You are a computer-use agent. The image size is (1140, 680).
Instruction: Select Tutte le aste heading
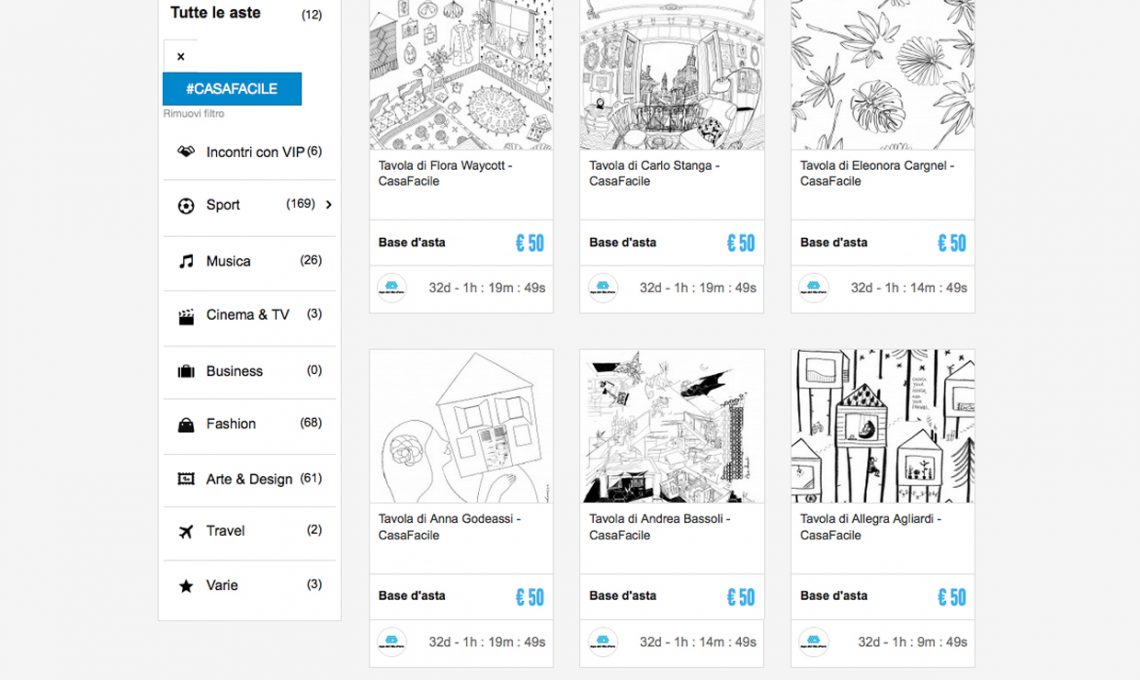[x=215, y=13]
